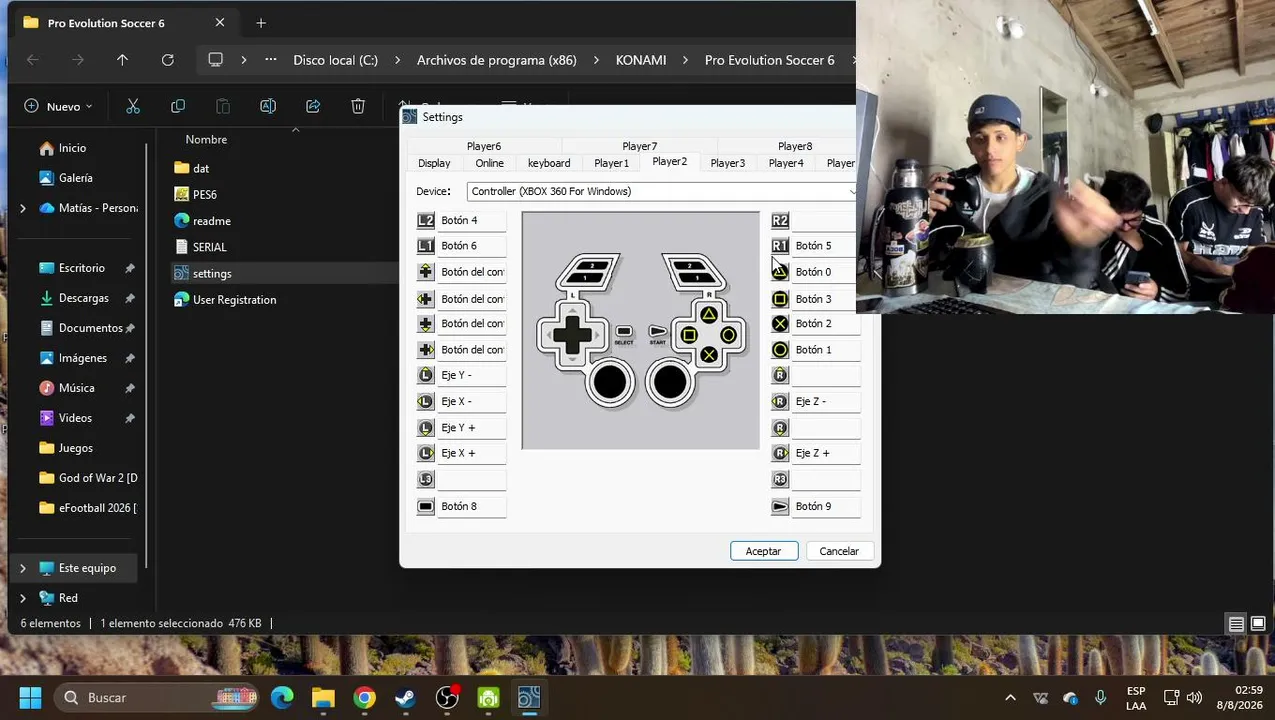Viewport: 1275px width, 720px height.
Task: Go up one folder level in Explorer
Action: [x=122, y=60]
